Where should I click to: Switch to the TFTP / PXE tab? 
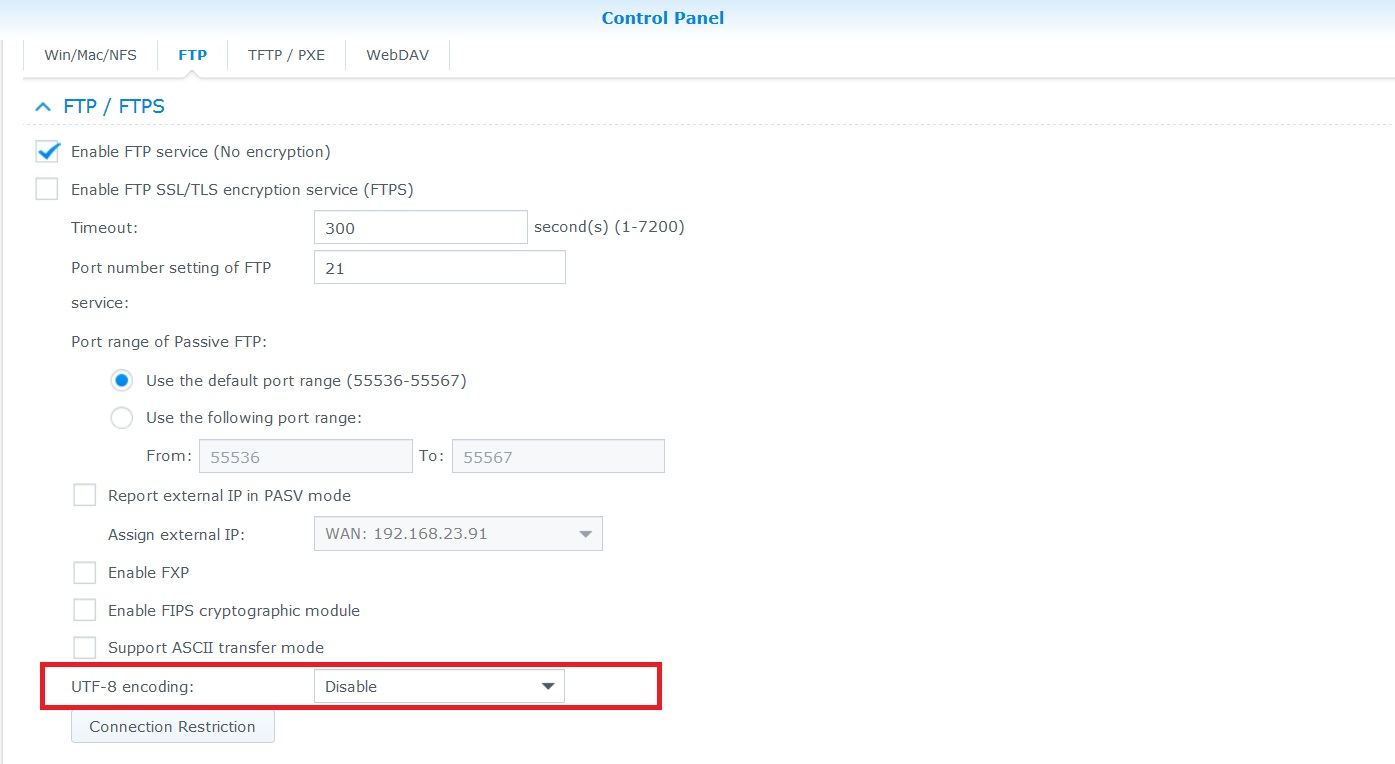(286, 55)
